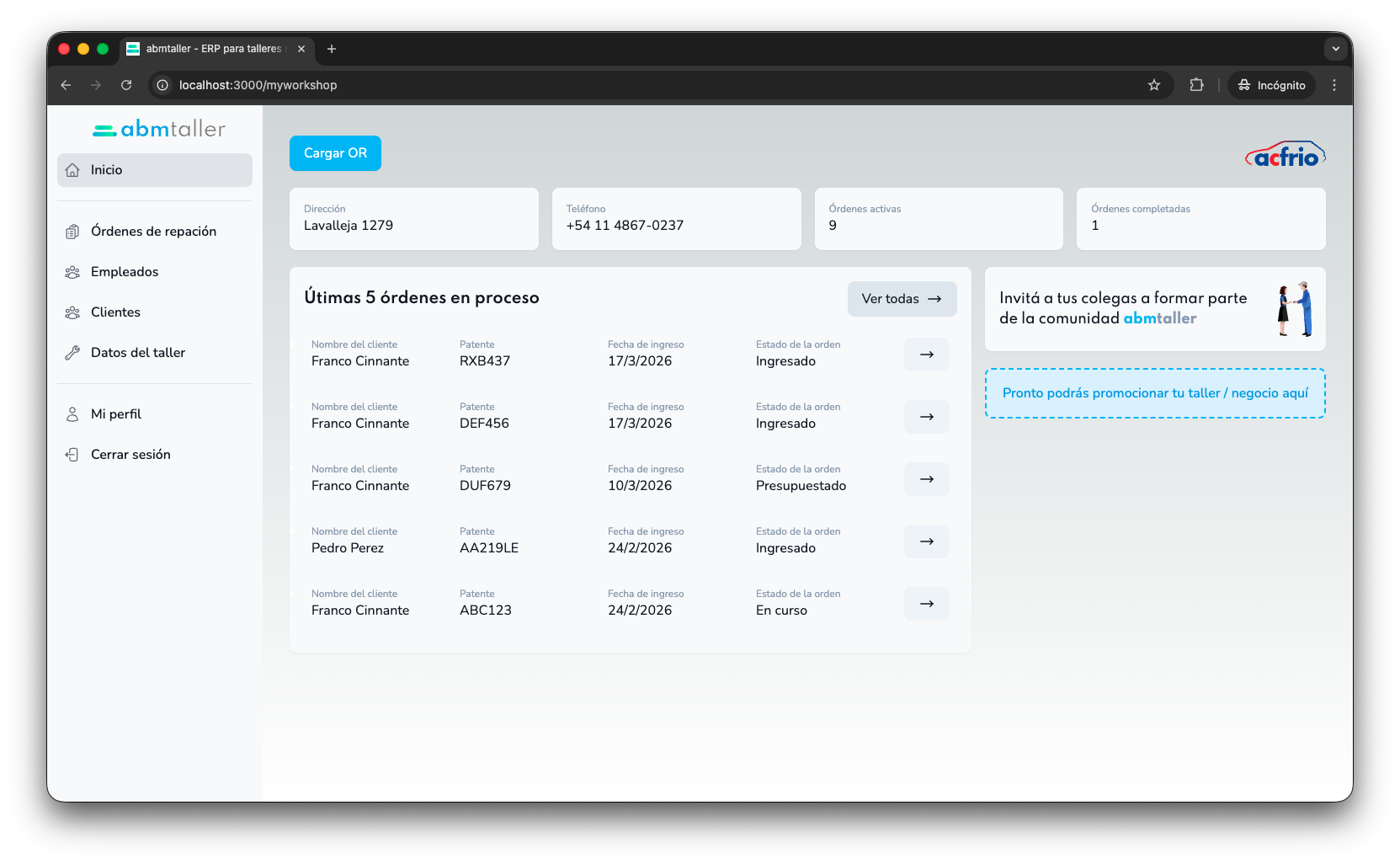Click the Órdenes de repación clipboard icon
1400x864 pixels.
pos(72,232)
